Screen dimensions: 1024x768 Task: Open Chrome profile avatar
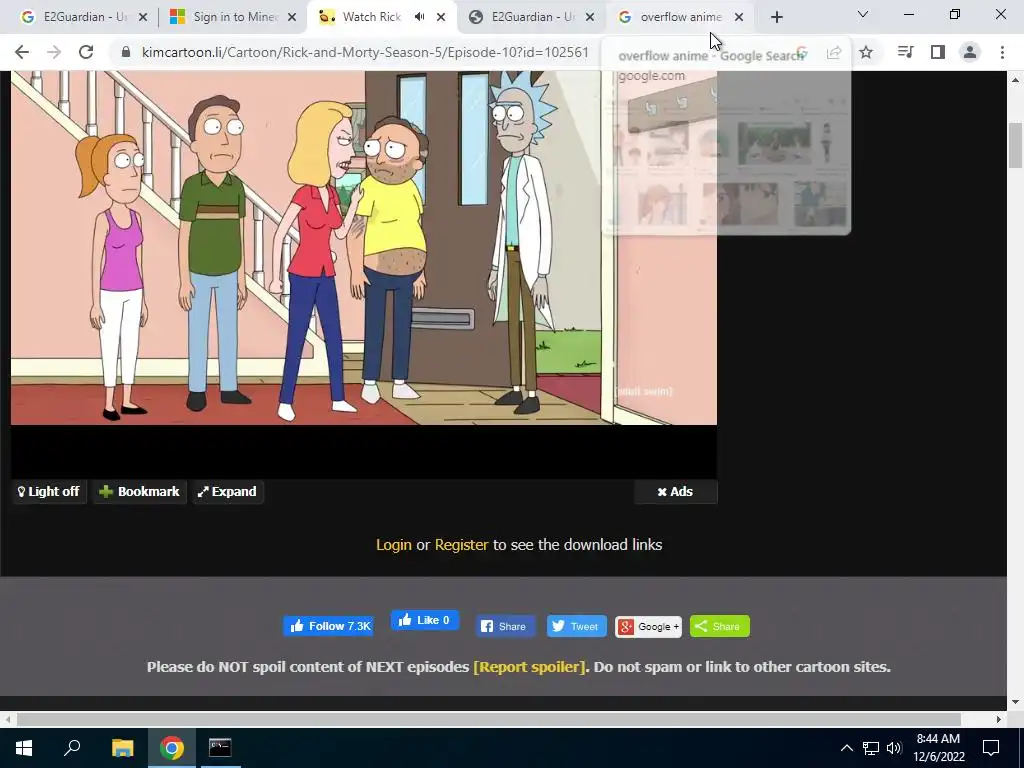coord(970,52)
